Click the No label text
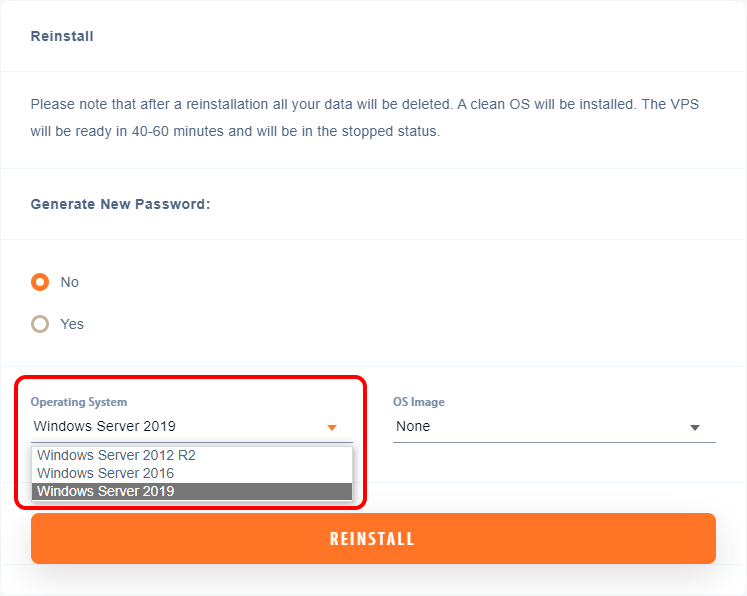The height and width of the screenshot is (596, 747). click(x=70, y=282)
